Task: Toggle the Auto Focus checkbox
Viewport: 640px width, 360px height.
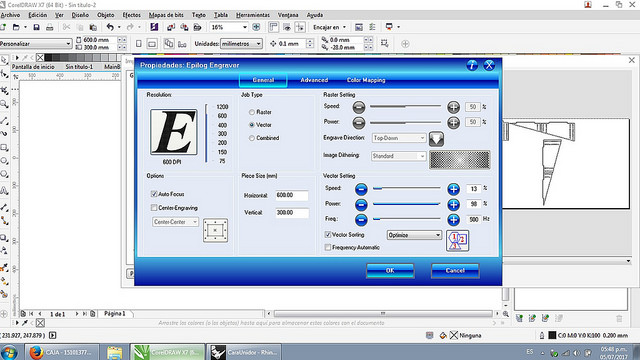Action: point(154,194)
